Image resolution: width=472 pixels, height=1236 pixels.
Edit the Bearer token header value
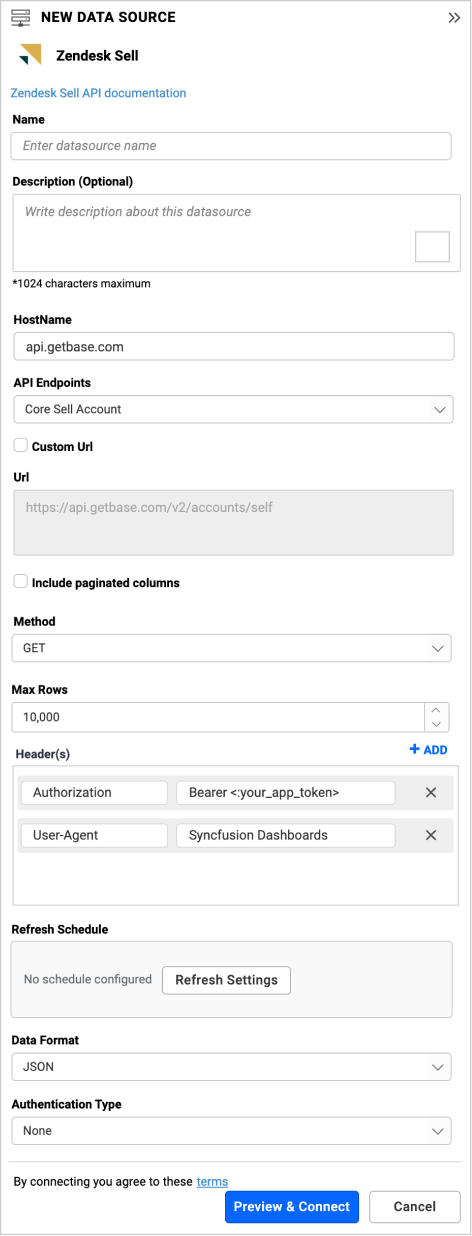286,792
